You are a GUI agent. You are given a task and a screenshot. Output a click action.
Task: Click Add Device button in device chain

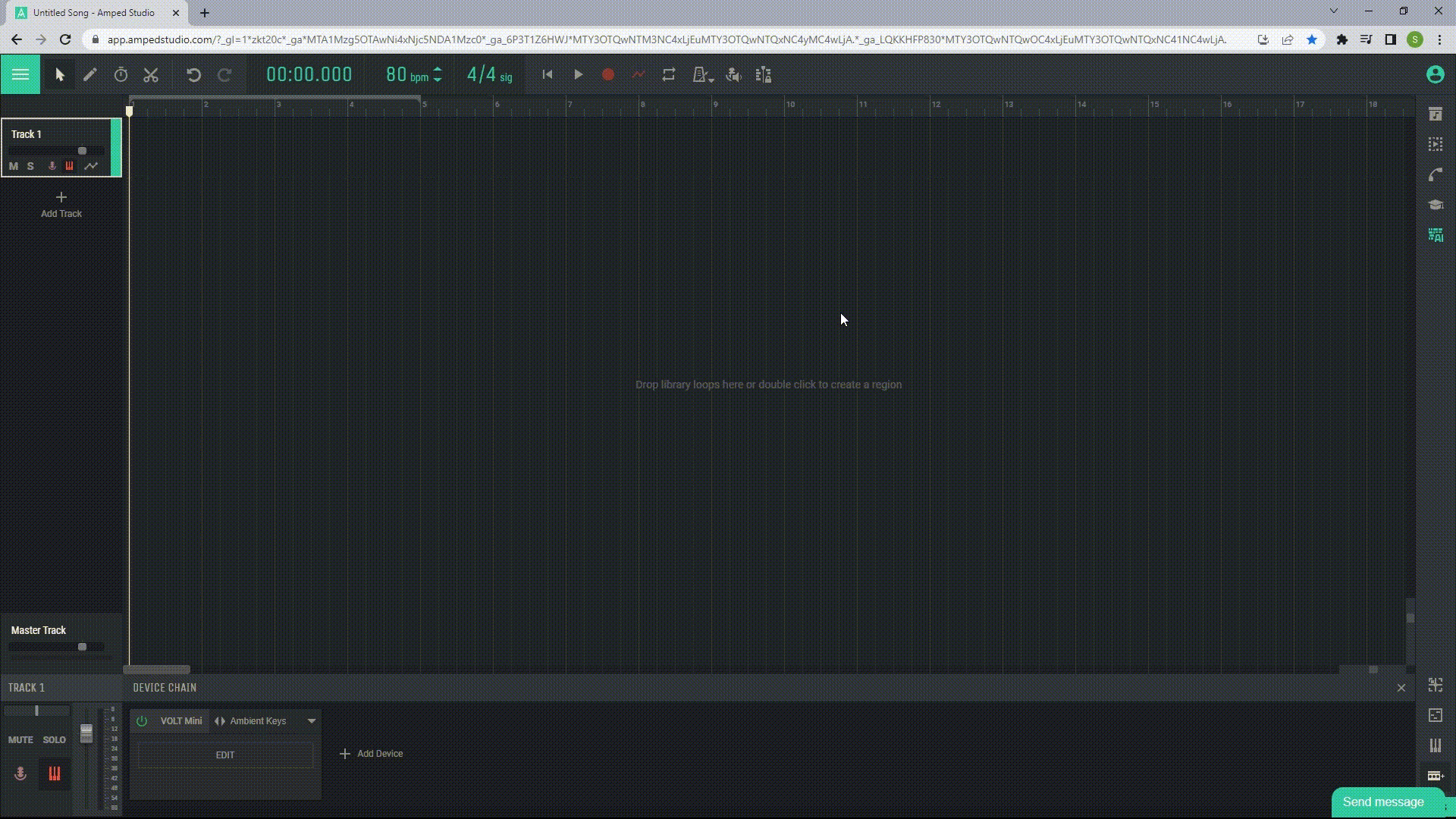tap(370, 753)
